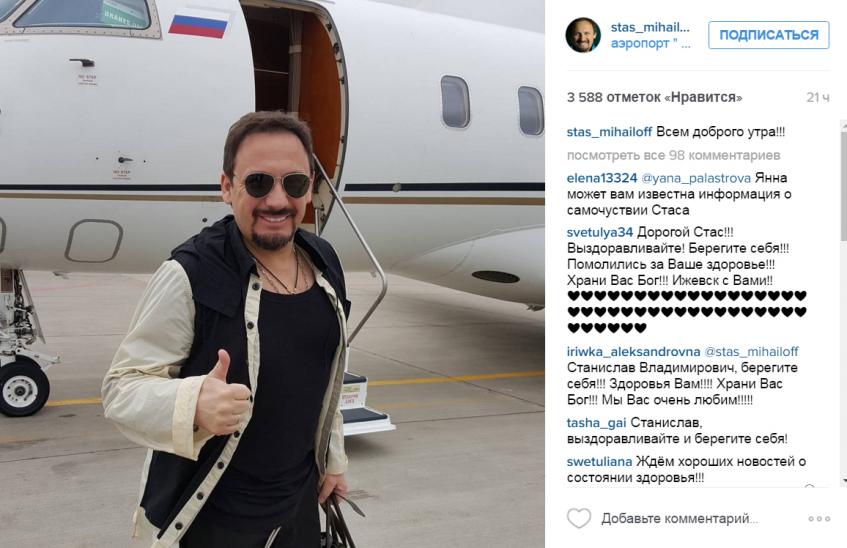The width and height of the screenshot is (847, 548).
Task: View the 3 588 отметок «Нравится» likes list
Action: (655, 97)
